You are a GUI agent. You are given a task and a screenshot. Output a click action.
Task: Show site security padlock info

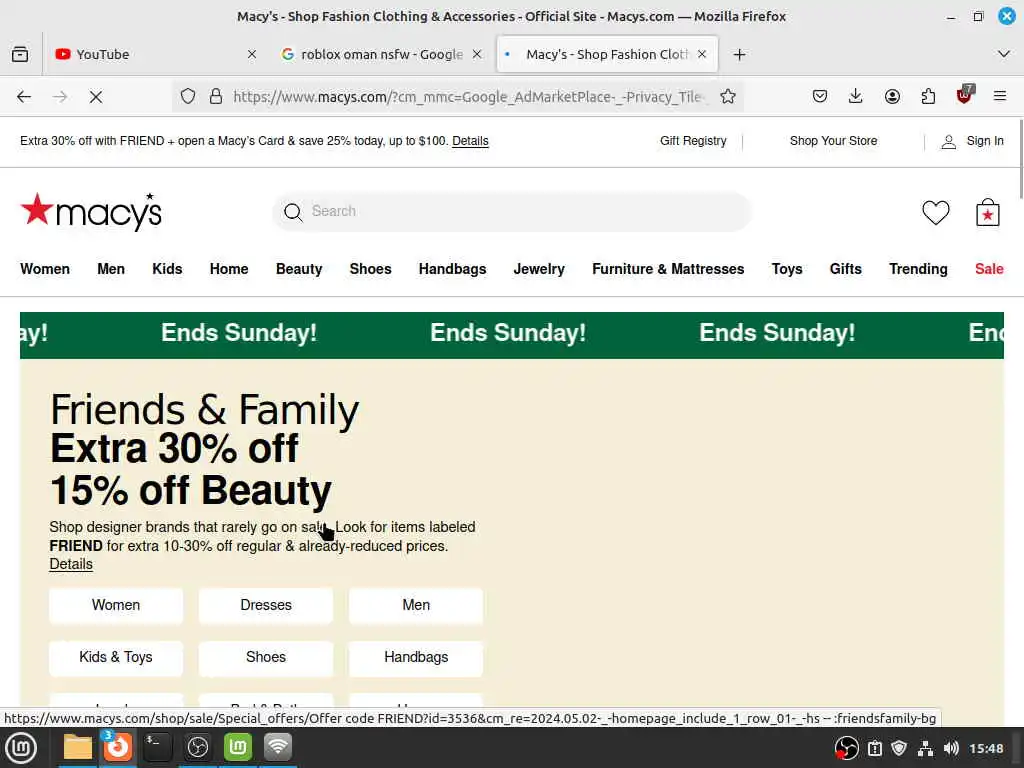216,97
